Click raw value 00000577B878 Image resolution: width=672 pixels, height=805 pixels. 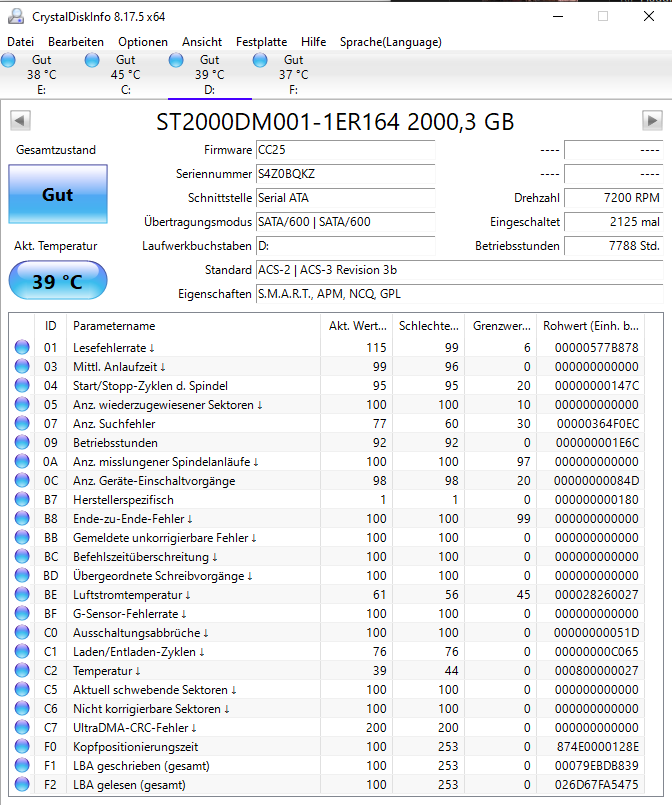point(597,348)
